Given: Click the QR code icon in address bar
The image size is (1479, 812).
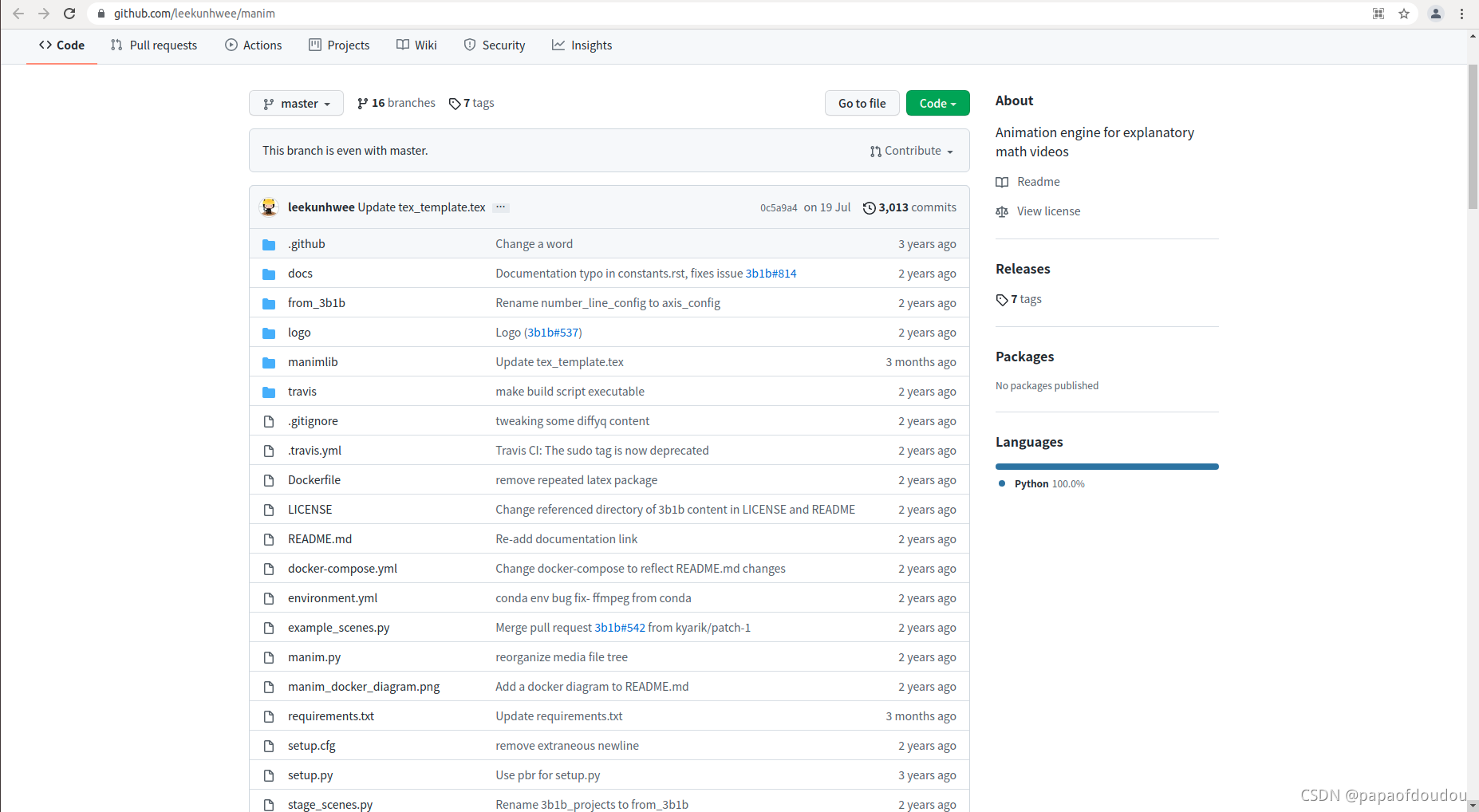Looking at the screenshot, I should (1378, 14).
